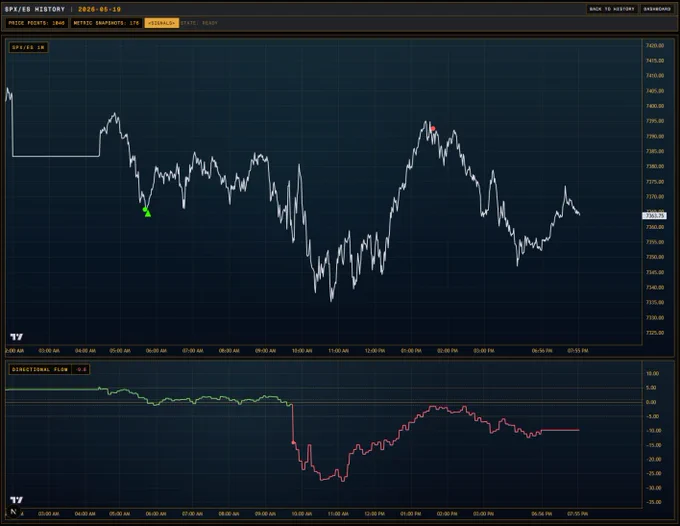Click the State: Ready status text
The image size is (680, 526).
199,23
